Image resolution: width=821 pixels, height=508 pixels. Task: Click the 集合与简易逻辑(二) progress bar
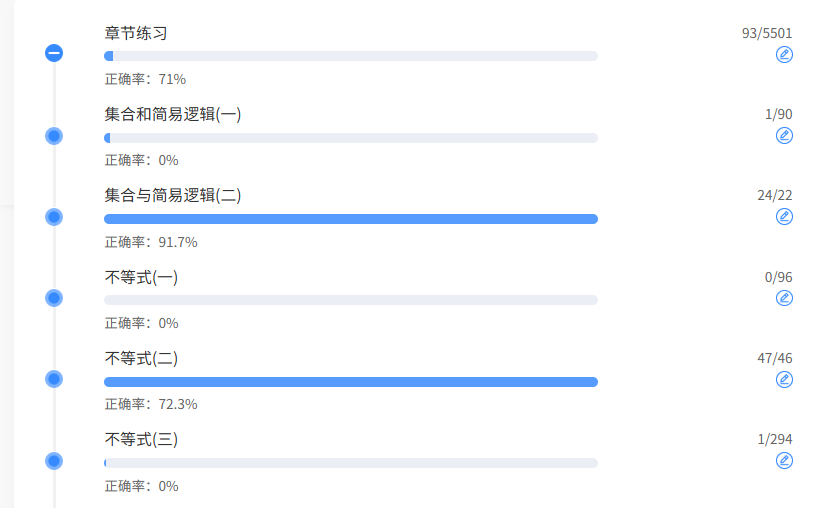pos(350,219)
